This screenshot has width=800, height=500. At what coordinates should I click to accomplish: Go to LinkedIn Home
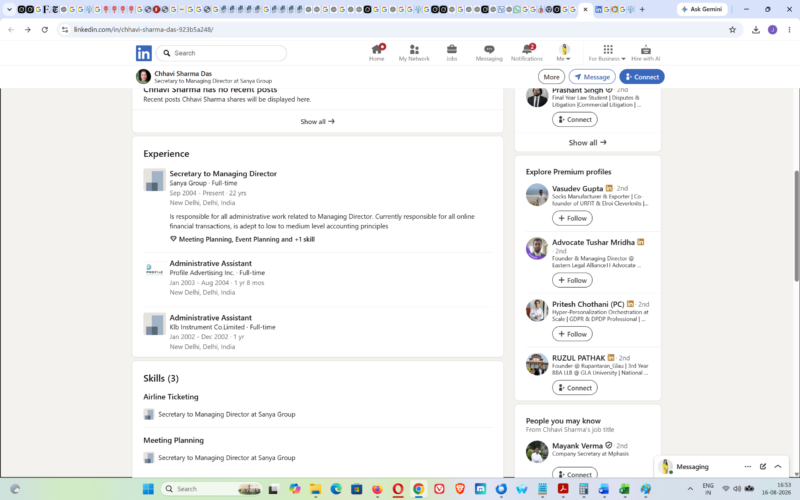click(x=377, y=53)
